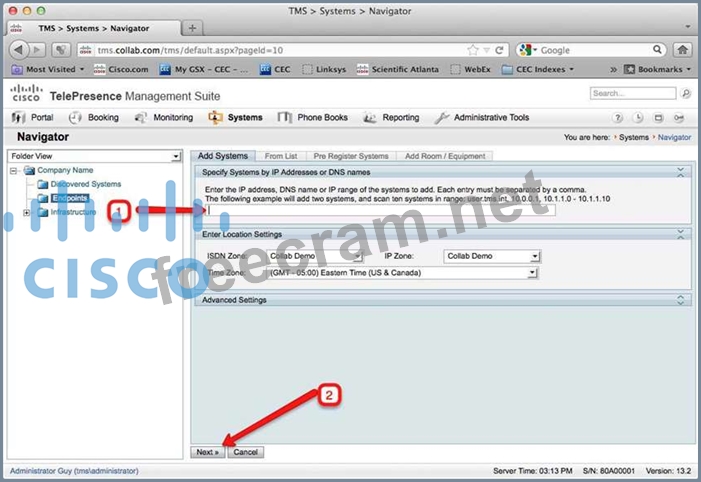Click the IP address or DNS names field
Screen dimensions: 701x482
tap(380, 210)
